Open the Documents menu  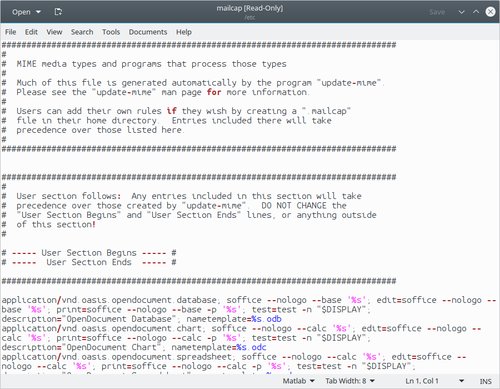[x=148, y=32]
